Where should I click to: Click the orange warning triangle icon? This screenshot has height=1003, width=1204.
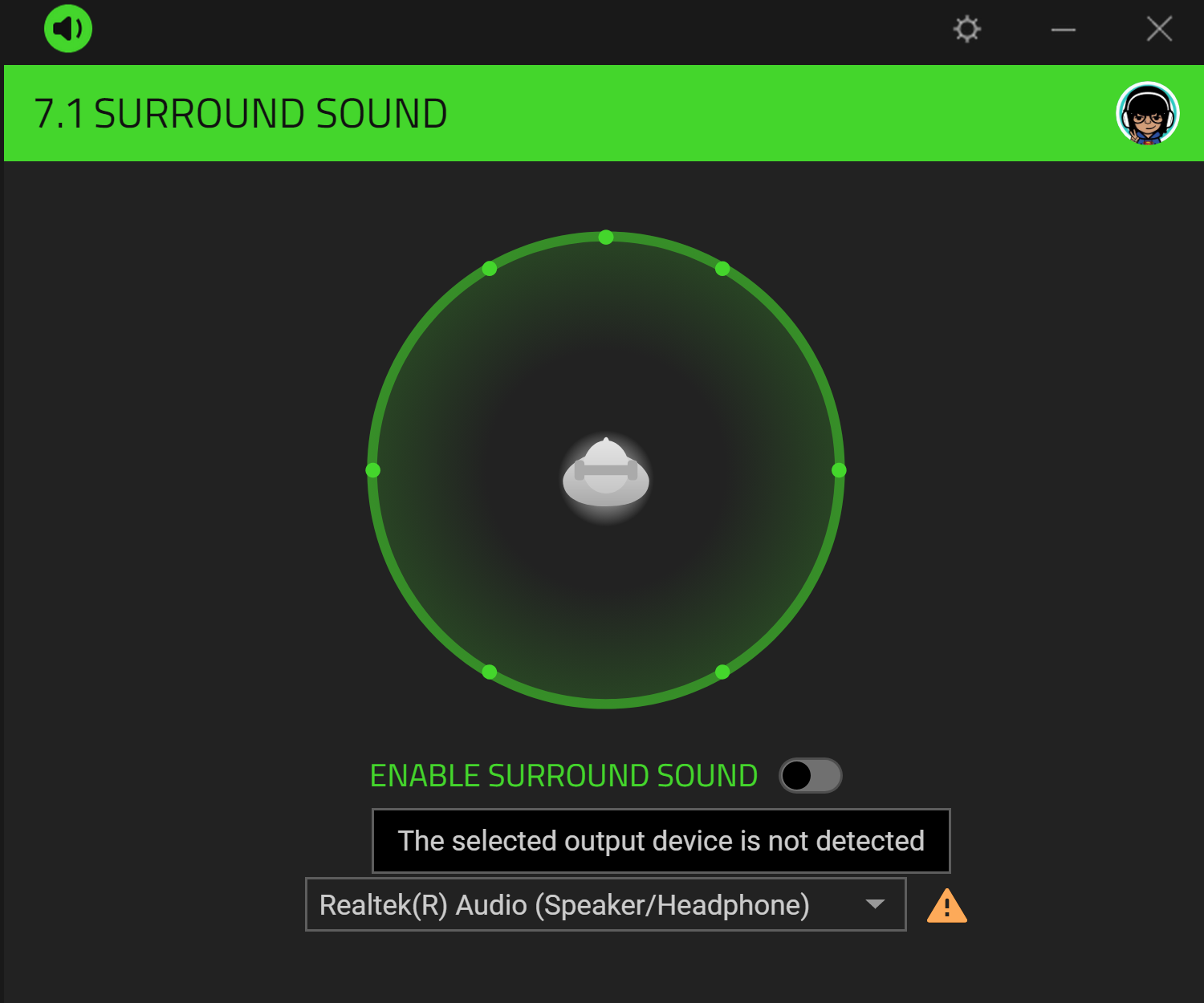947,906
